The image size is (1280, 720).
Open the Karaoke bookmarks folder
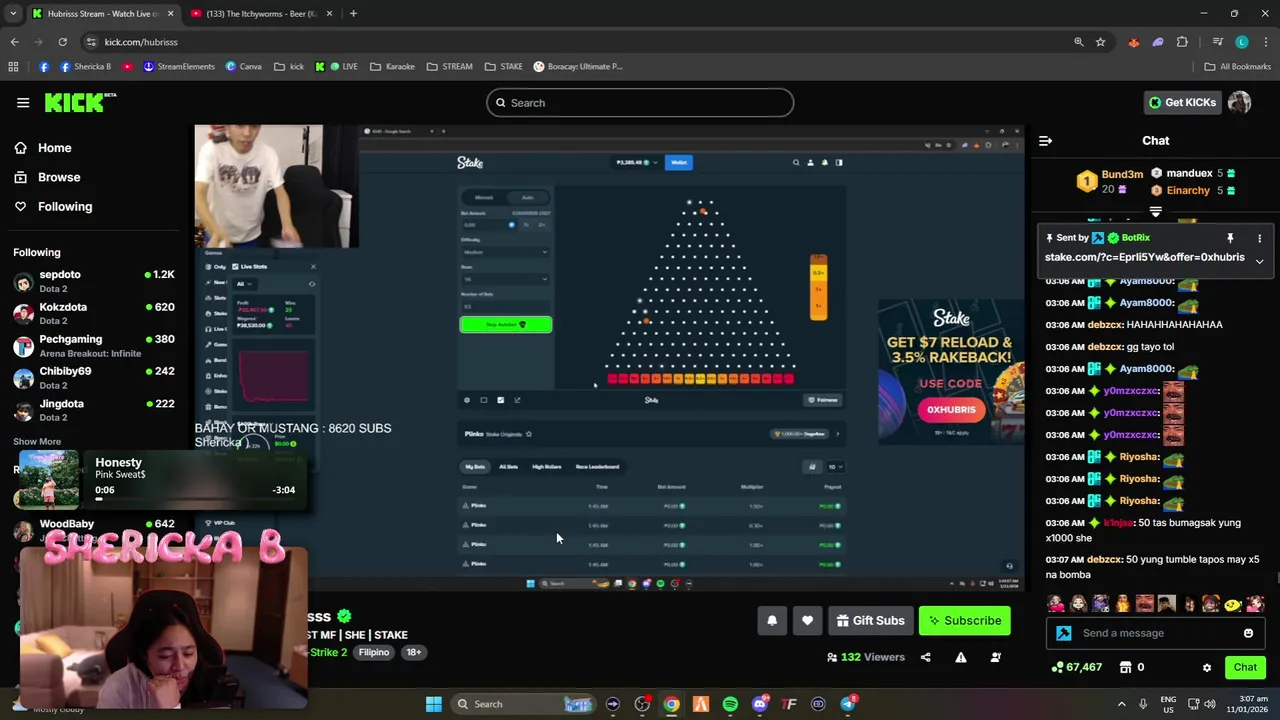pyautogui.click(x=392, y=67)
